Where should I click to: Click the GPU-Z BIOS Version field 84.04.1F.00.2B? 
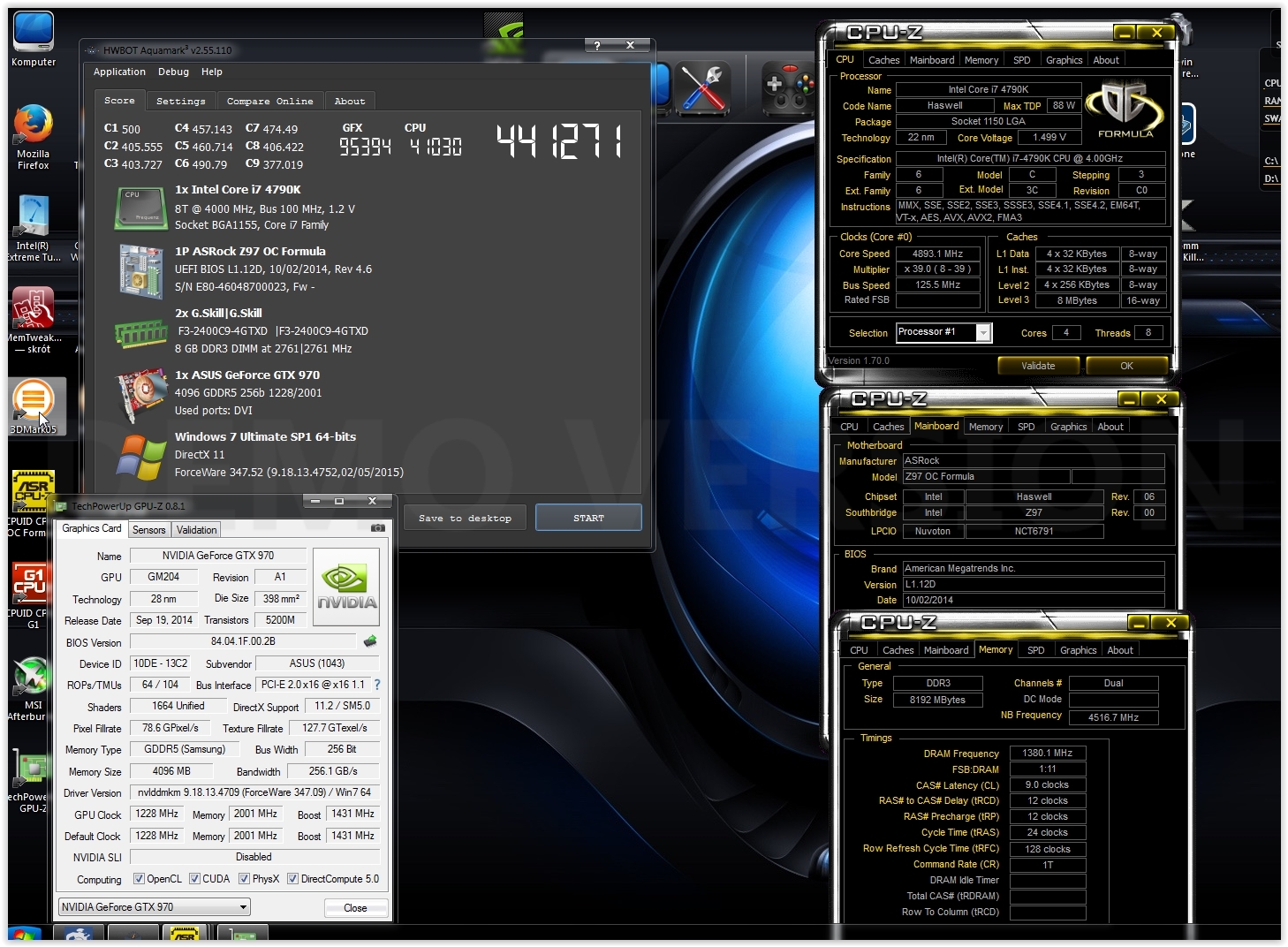243,641
